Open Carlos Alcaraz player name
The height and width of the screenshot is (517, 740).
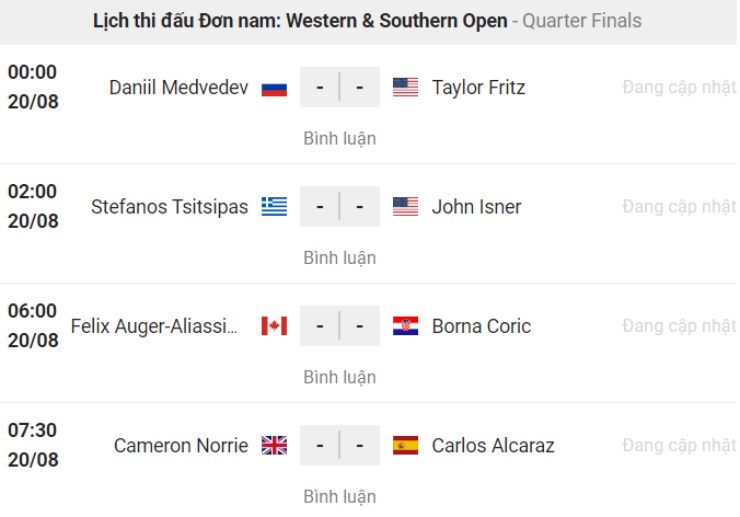click(493, 445)
